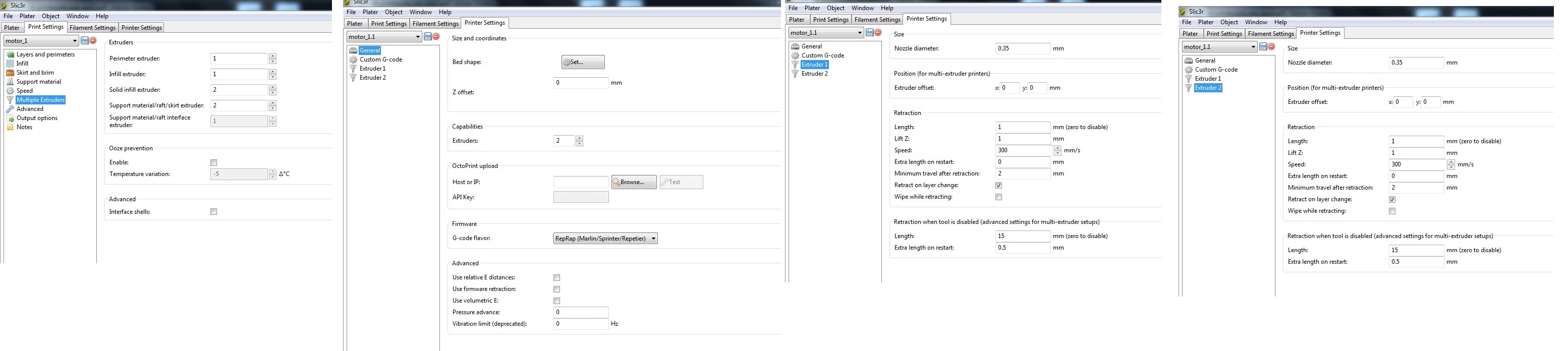
Task: Click the Host or IP field
Action: [x=581, y=182]
